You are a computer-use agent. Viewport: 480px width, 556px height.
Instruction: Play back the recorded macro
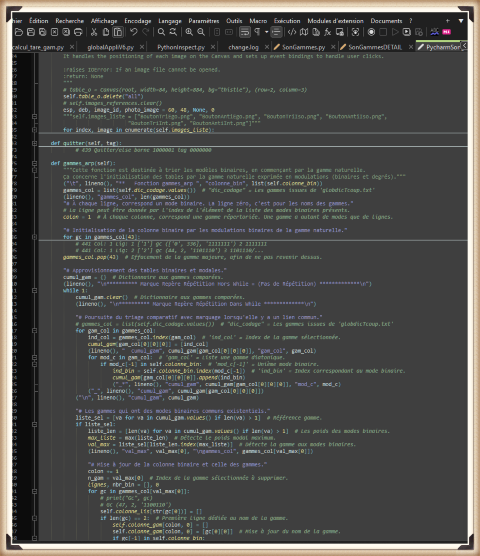coord(395,32)
